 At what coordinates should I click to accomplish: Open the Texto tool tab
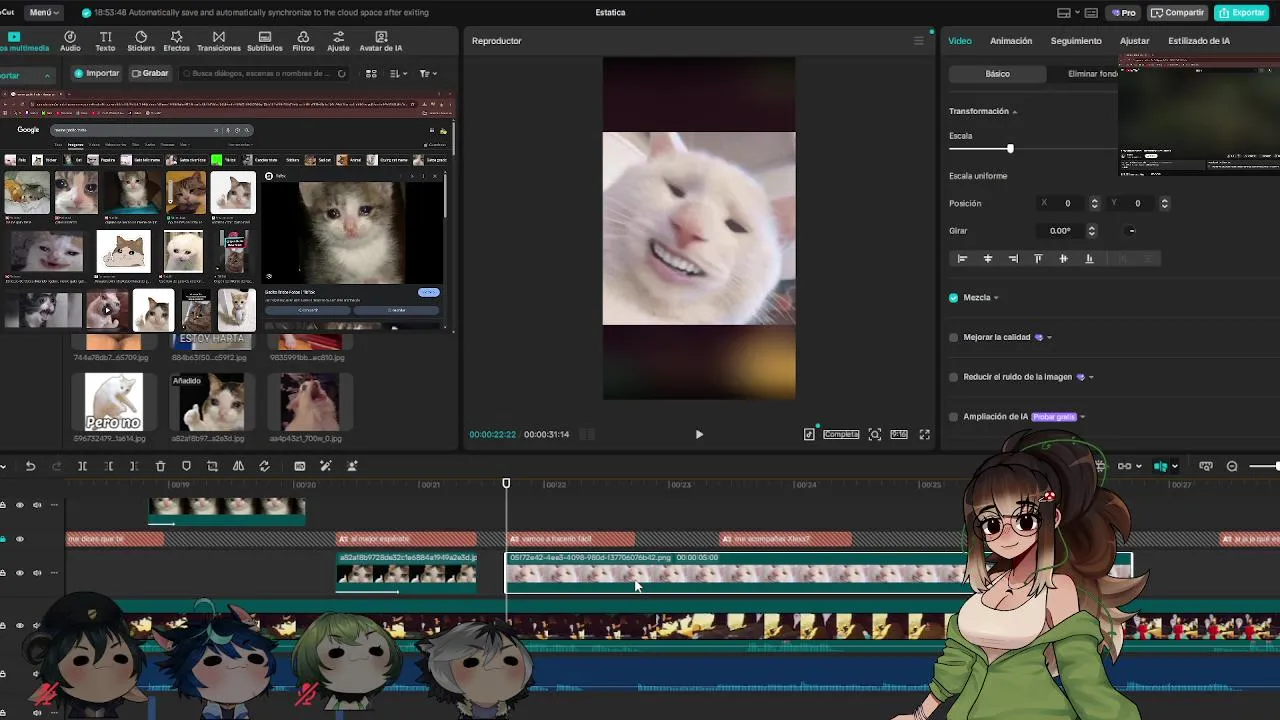(x=105, y=41)
